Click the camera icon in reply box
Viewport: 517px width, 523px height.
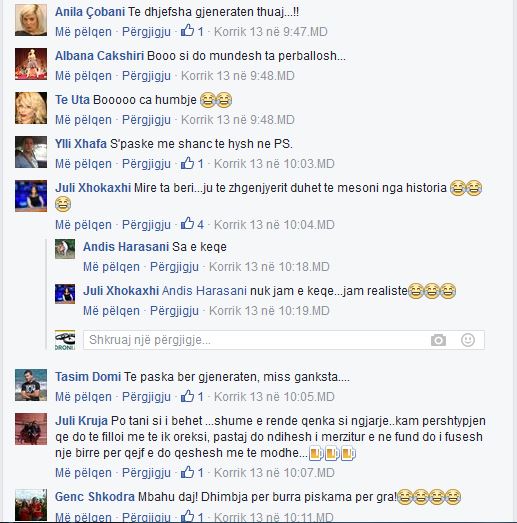[x=438, y=340]
